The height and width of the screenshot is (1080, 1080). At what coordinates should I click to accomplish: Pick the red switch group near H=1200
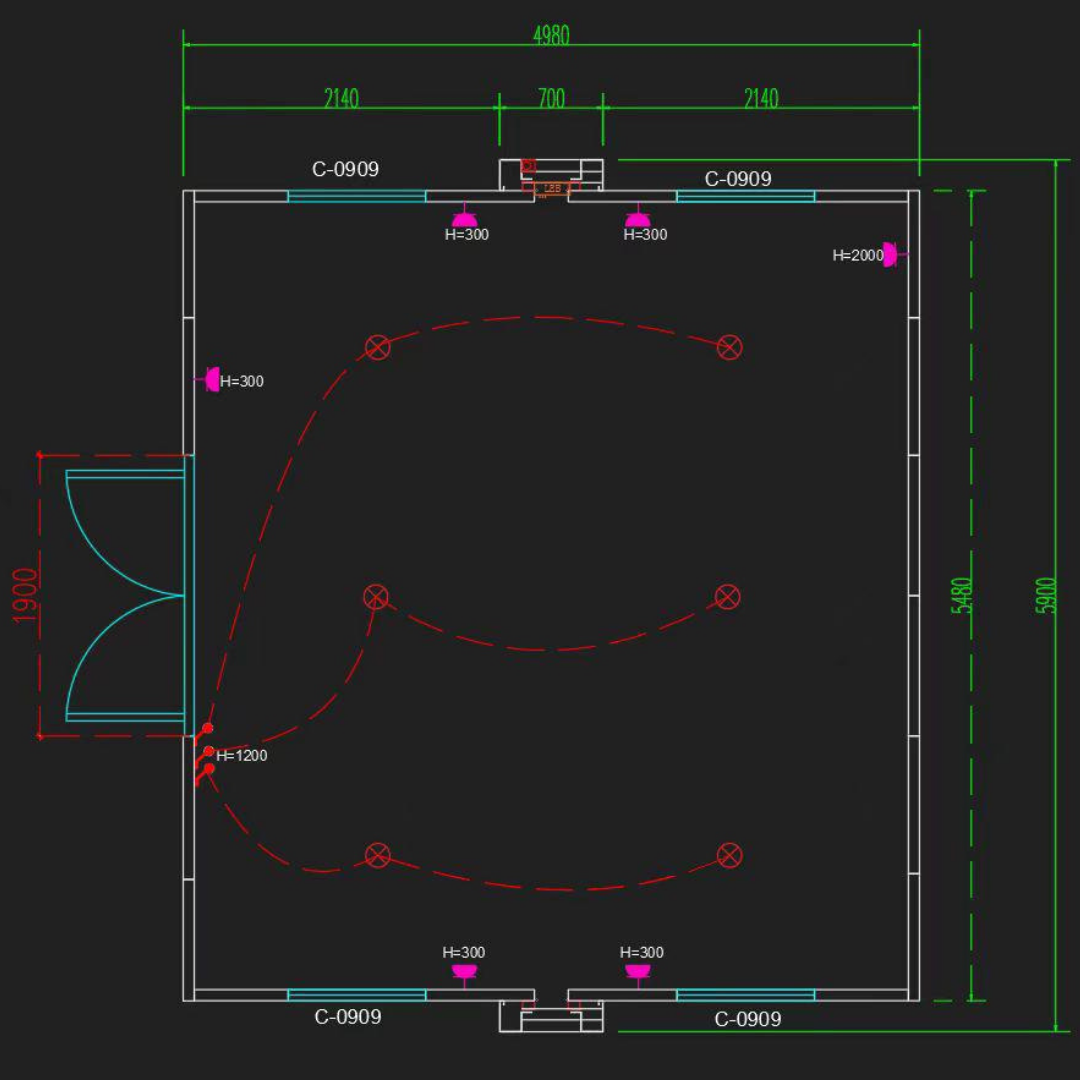click(x=204, y=754)
